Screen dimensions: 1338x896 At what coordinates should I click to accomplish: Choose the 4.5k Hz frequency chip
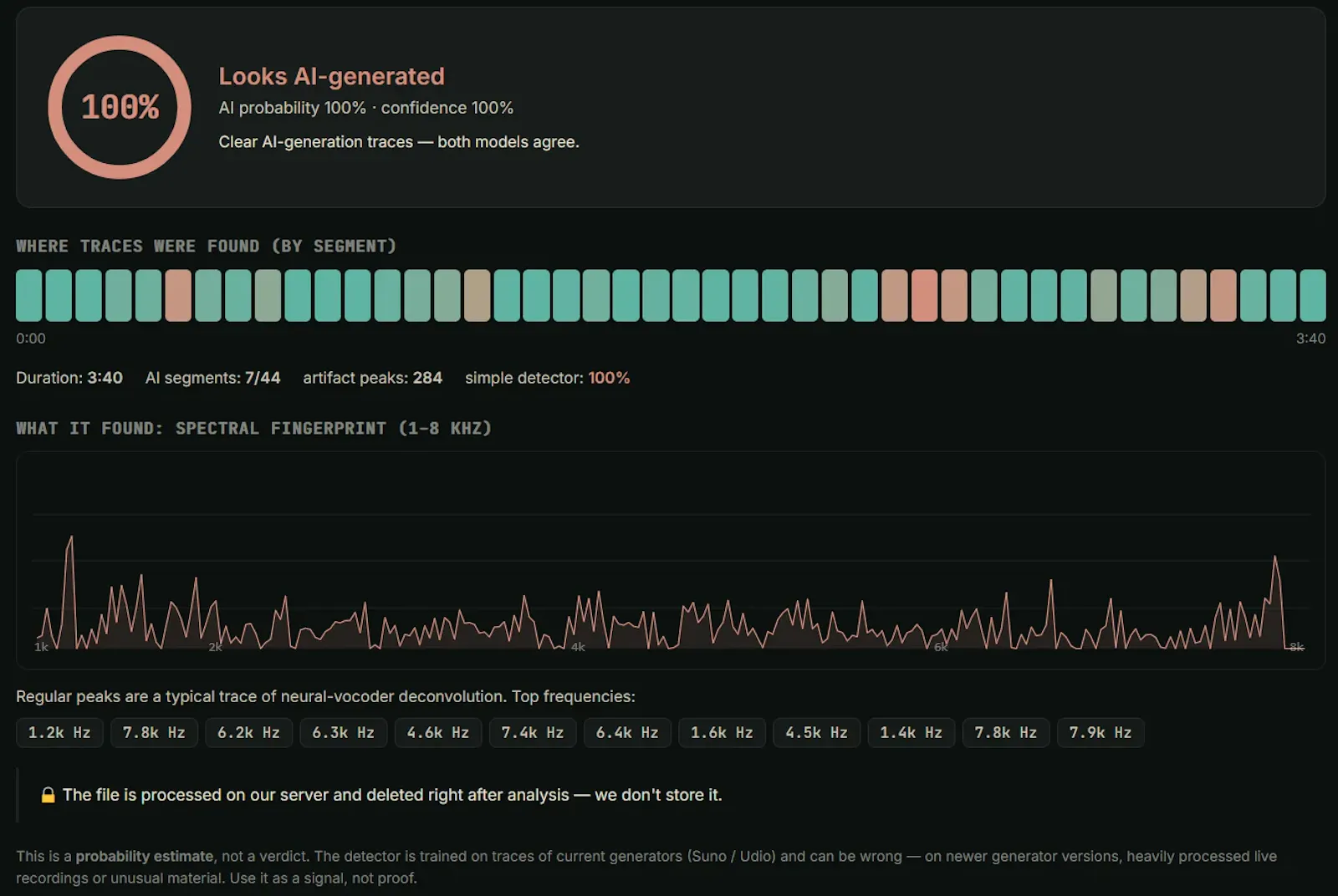tap(816, 733)
